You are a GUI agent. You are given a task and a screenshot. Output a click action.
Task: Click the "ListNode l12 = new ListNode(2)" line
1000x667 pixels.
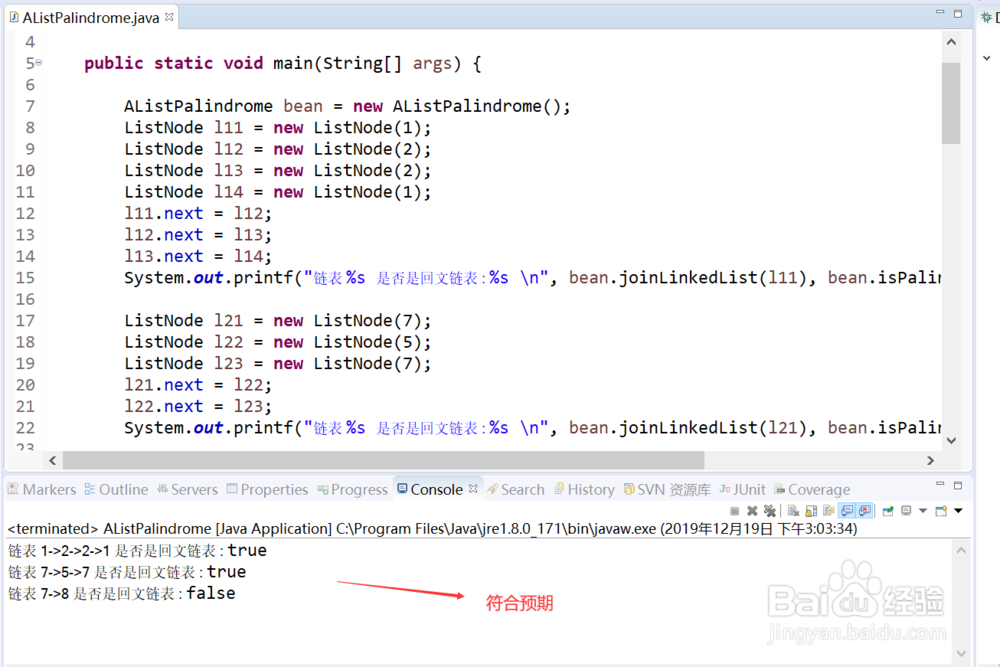pos(277,149)
